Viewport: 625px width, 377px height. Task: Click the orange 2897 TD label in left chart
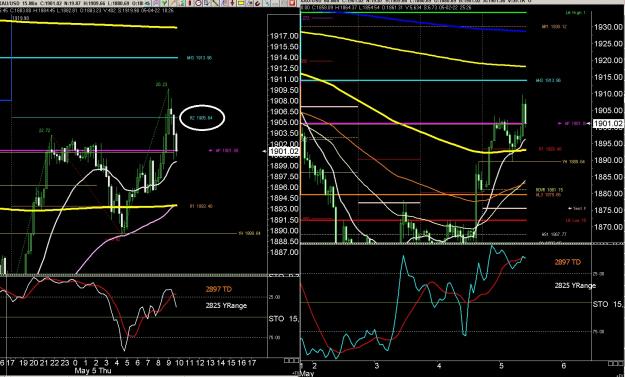pos(219,289)
